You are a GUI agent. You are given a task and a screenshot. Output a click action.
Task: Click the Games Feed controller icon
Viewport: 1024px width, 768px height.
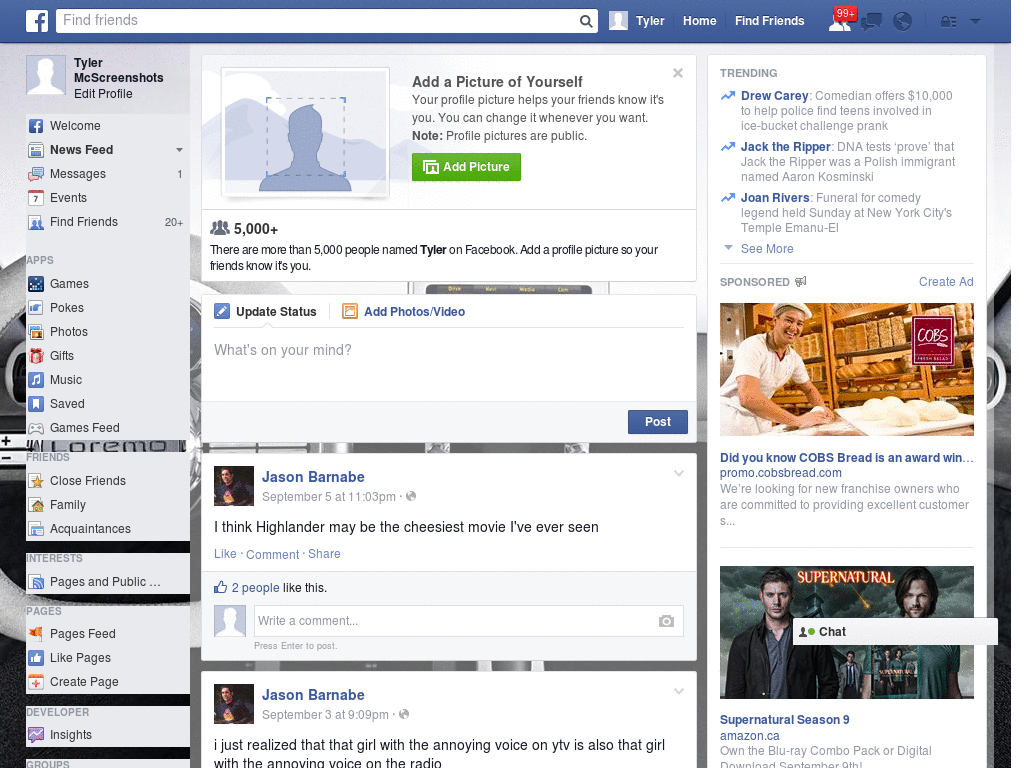(x=36, y=428)
